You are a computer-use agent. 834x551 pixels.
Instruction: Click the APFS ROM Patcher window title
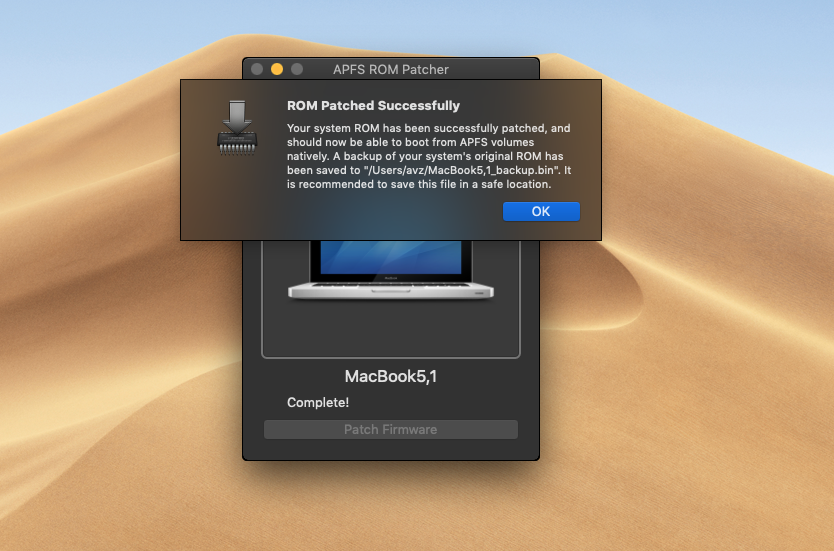[391, 69]
